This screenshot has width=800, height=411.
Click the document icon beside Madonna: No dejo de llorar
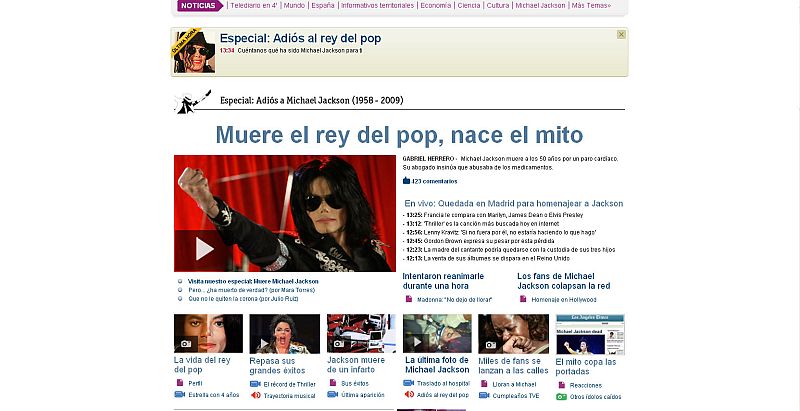point(409,299)
